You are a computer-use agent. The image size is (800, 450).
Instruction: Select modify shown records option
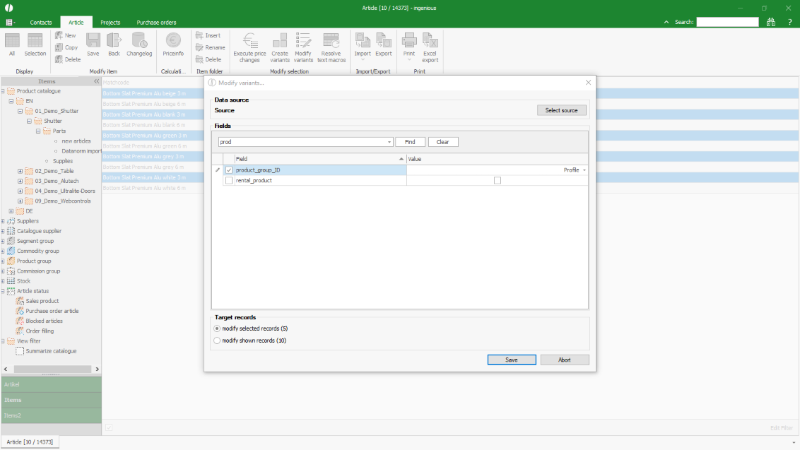(x=217, y=340)
